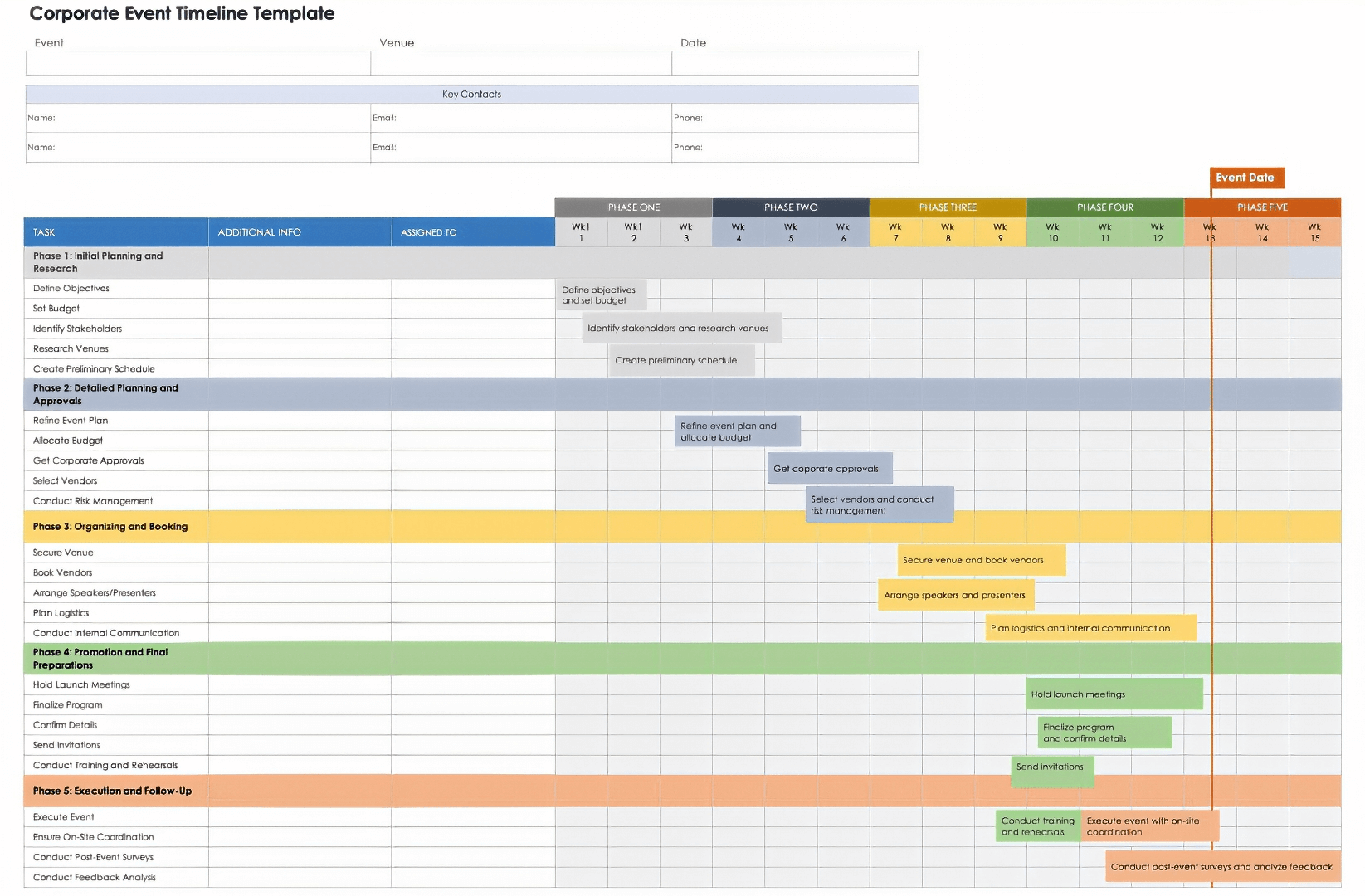Click the 'Conduct training and rehearsals' bar
1365x896 pixels.
click(1039, 826)
